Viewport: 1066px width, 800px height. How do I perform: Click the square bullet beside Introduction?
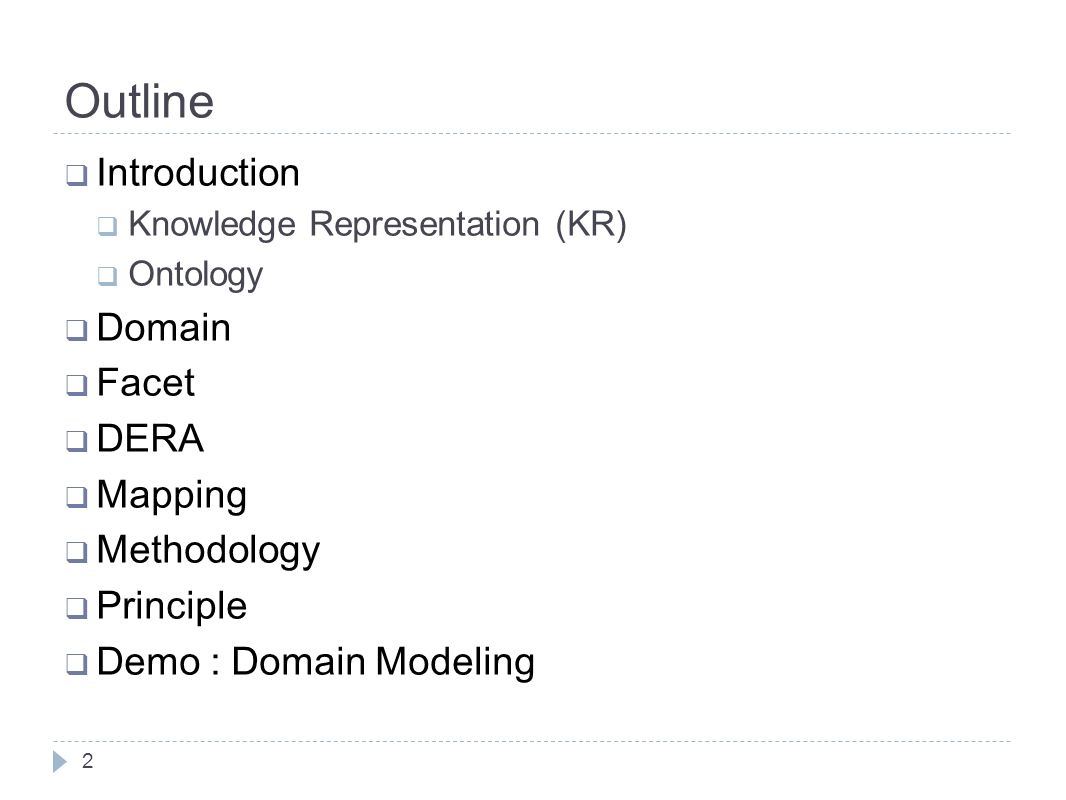point(77,175)
